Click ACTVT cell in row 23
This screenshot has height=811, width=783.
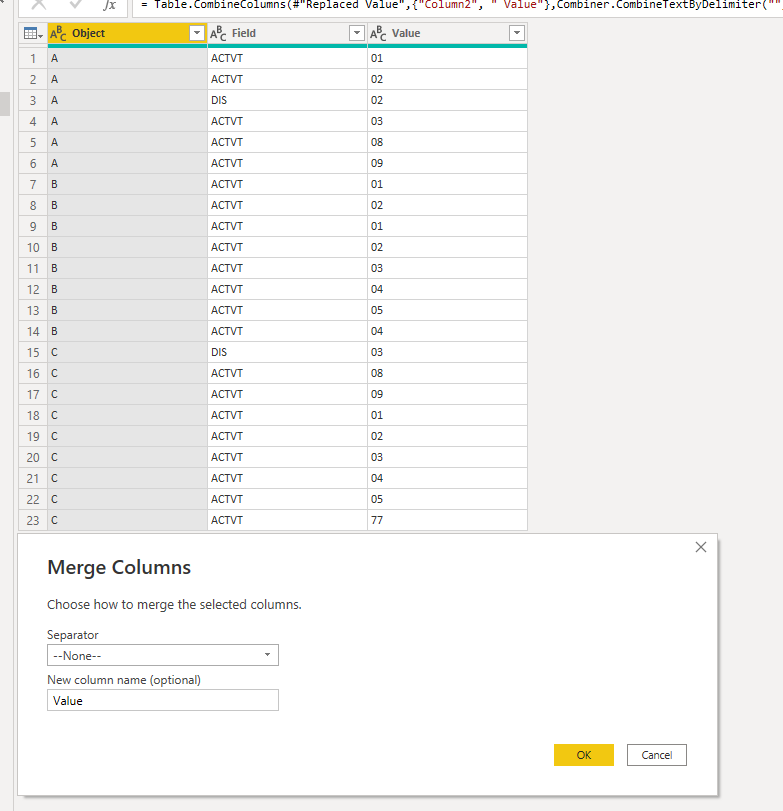pos(287,520)
